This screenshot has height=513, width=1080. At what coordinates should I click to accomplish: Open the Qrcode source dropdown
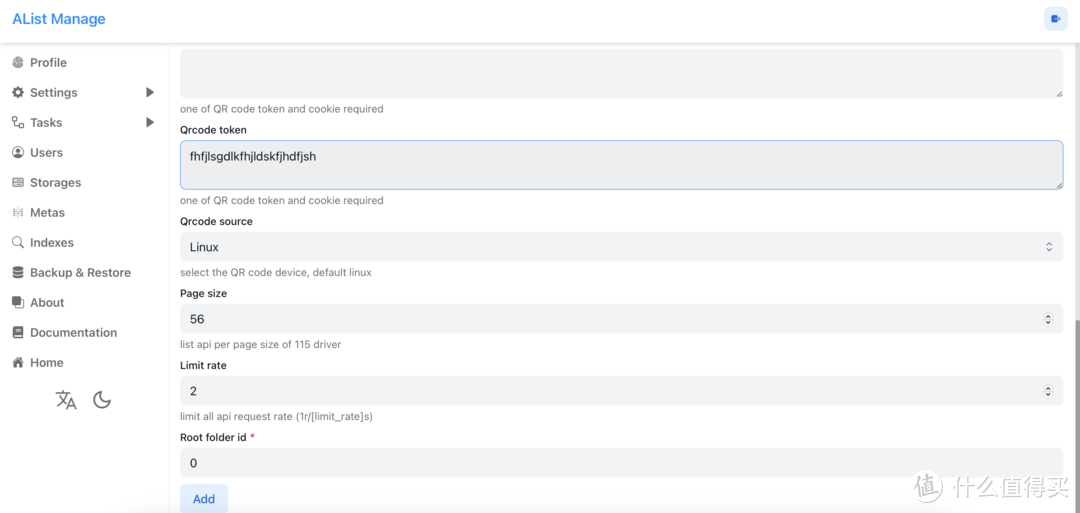pyautogui.click(x=620, y=247)
